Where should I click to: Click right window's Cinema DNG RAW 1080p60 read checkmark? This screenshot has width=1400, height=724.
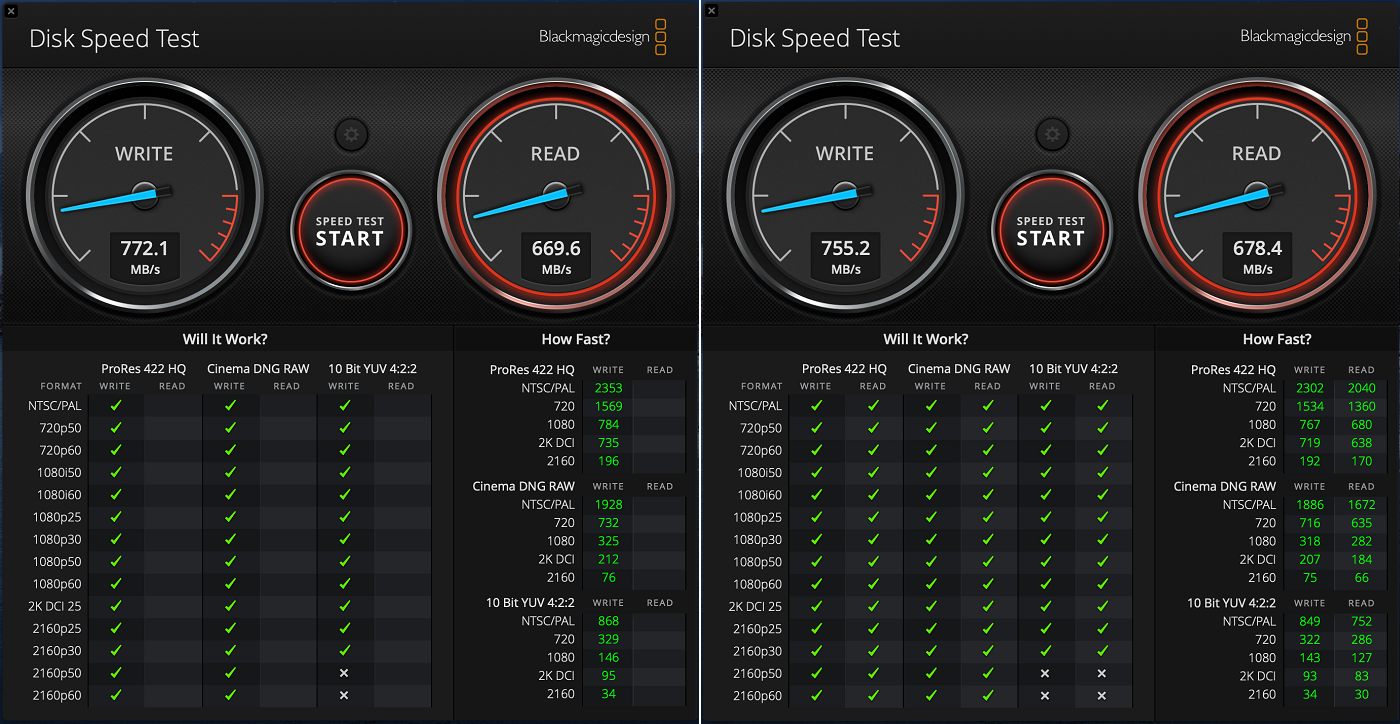tap(988, 584)
